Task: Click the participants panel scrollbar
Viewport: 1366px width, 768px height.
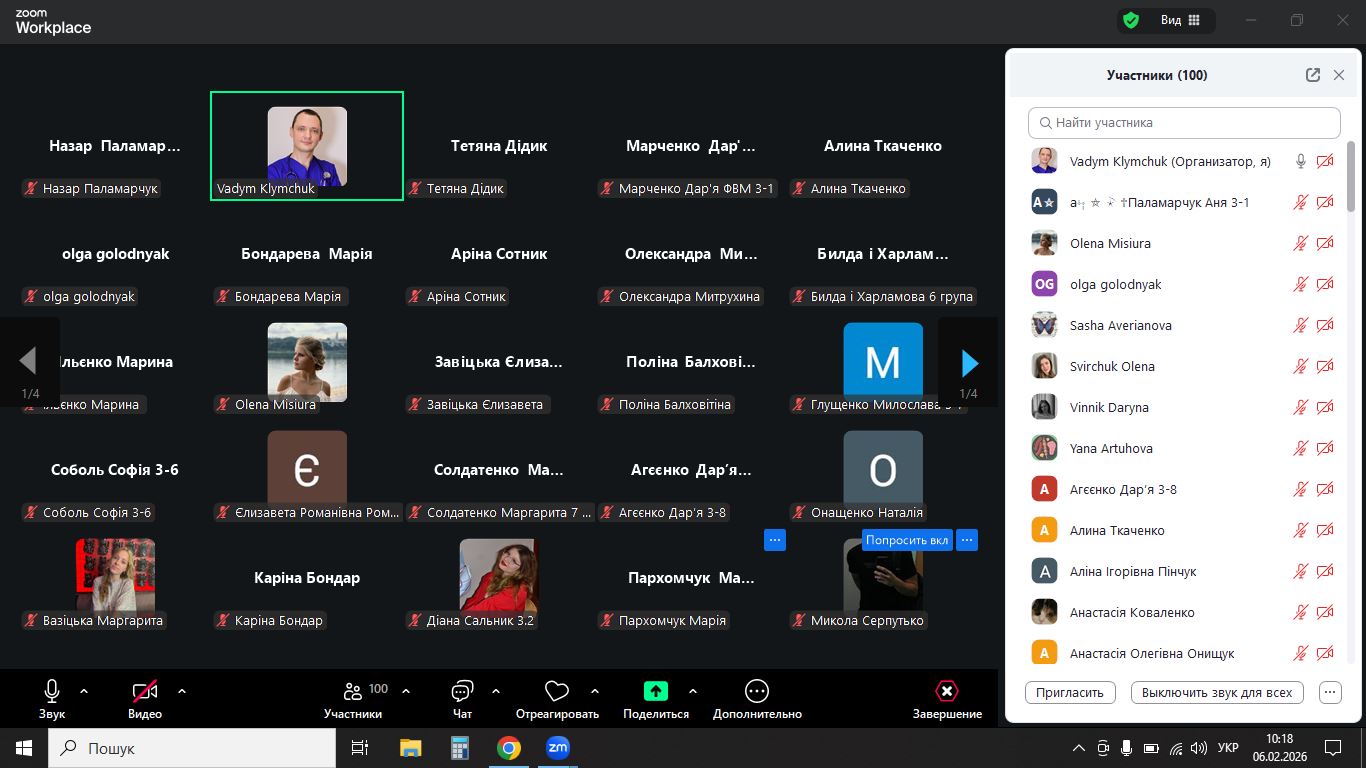Action: (1351, 175)
